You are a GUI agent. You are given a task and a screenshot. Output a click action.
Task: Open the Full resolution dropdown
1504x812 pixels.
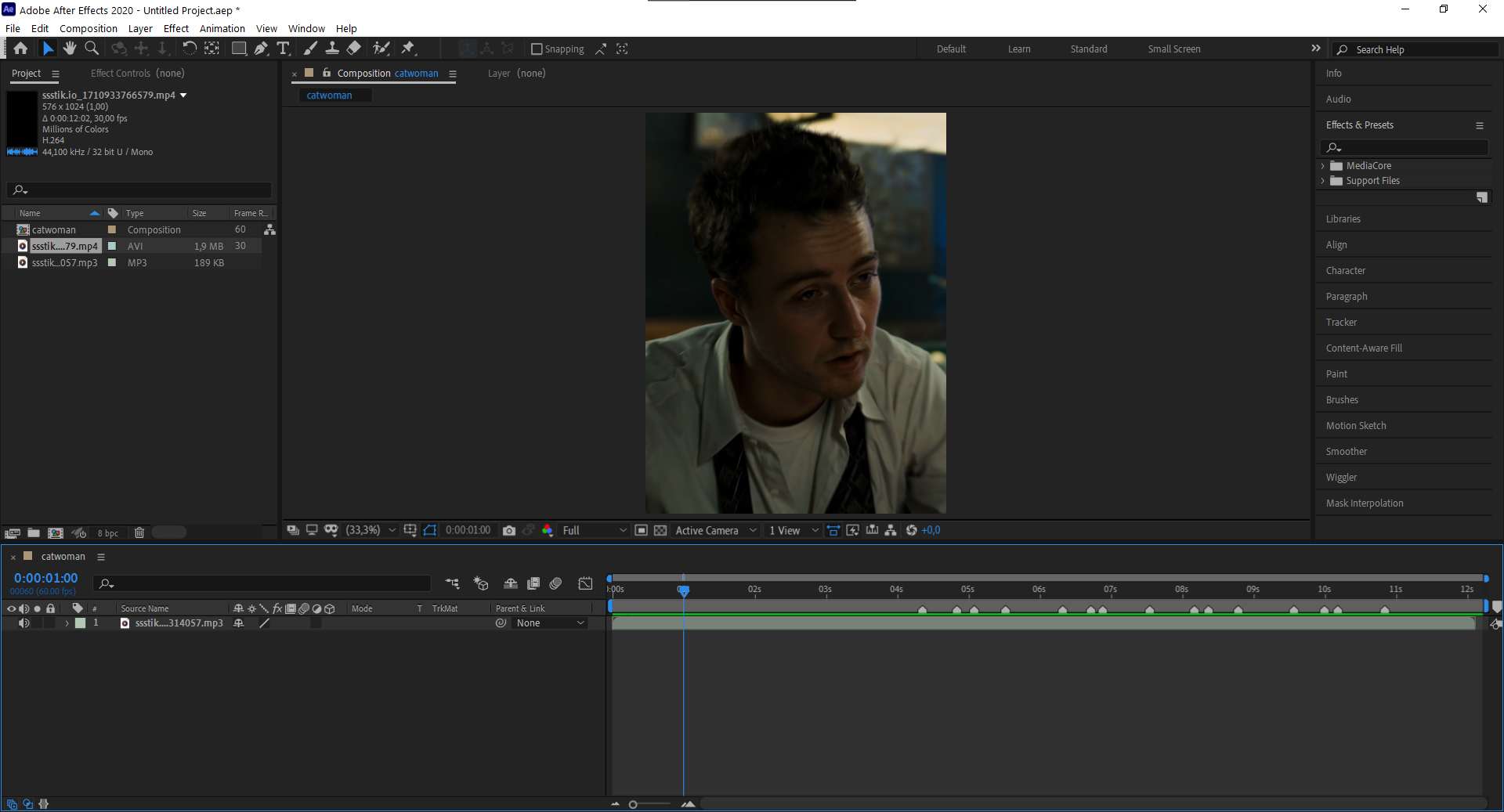(x=595, y=531)
